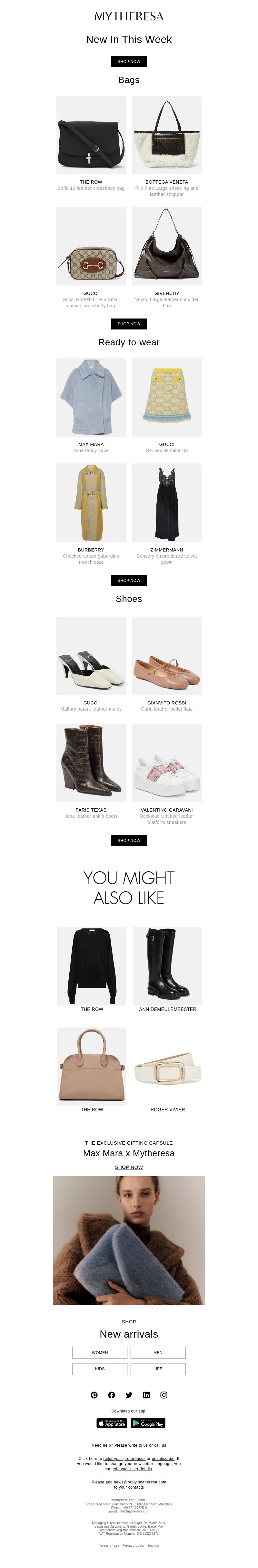
Task: Select the MEN new arrivals button
Action: pyautogui.click(x=158, y=1352)
